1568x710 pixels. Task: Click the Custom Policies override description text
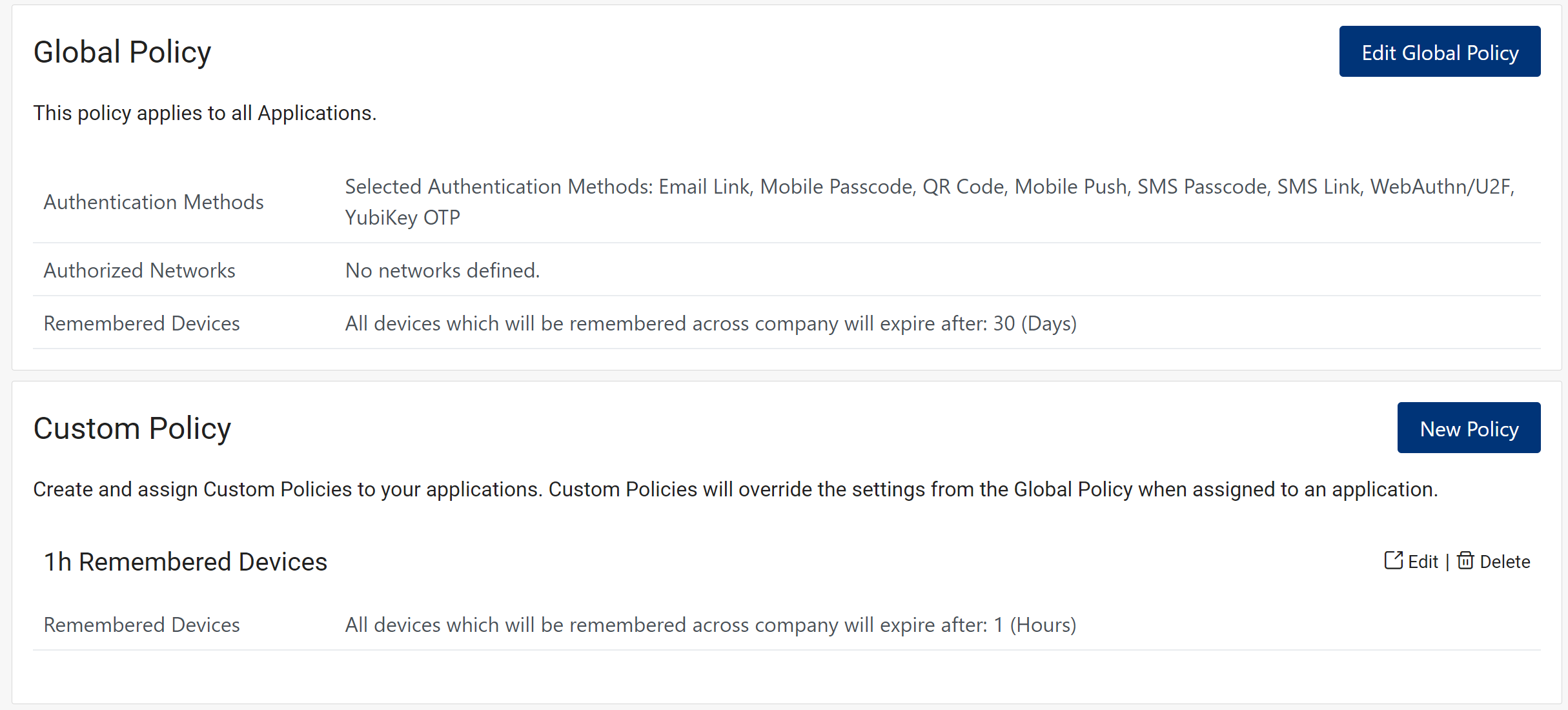[x=735, y=489]
